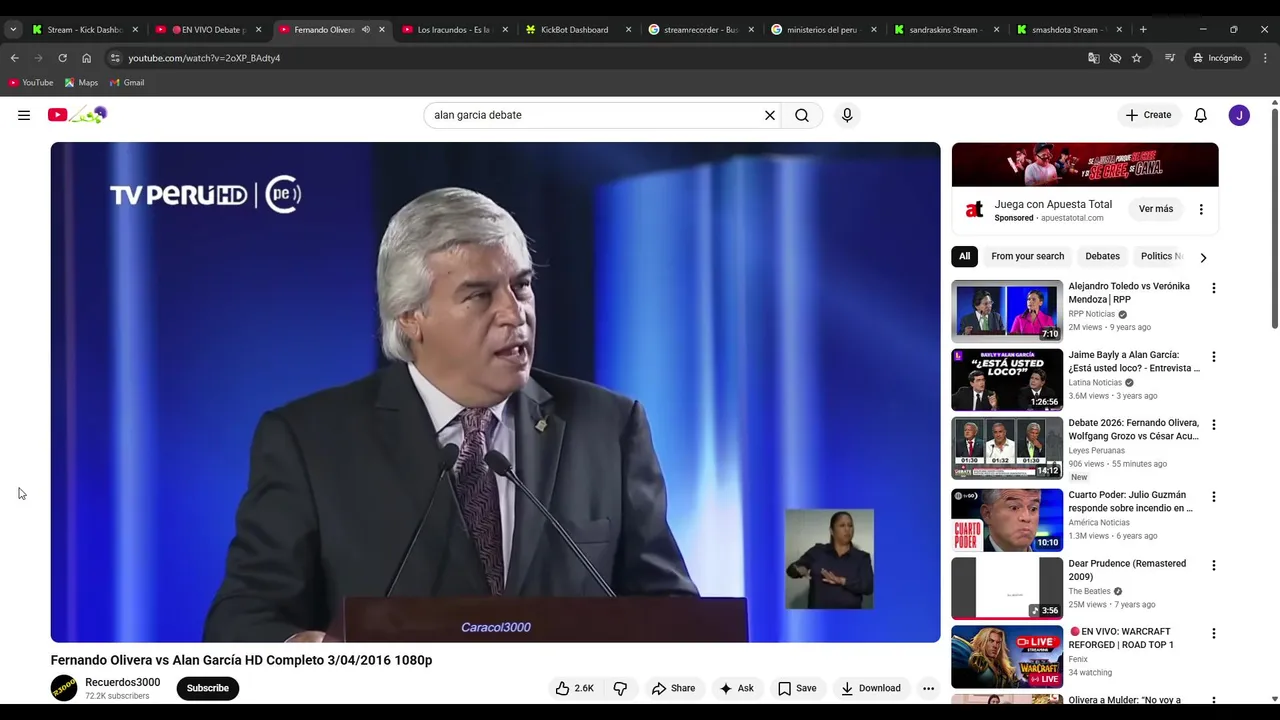
Task: Click Ver más on the ad
Action: (1155, 209)
